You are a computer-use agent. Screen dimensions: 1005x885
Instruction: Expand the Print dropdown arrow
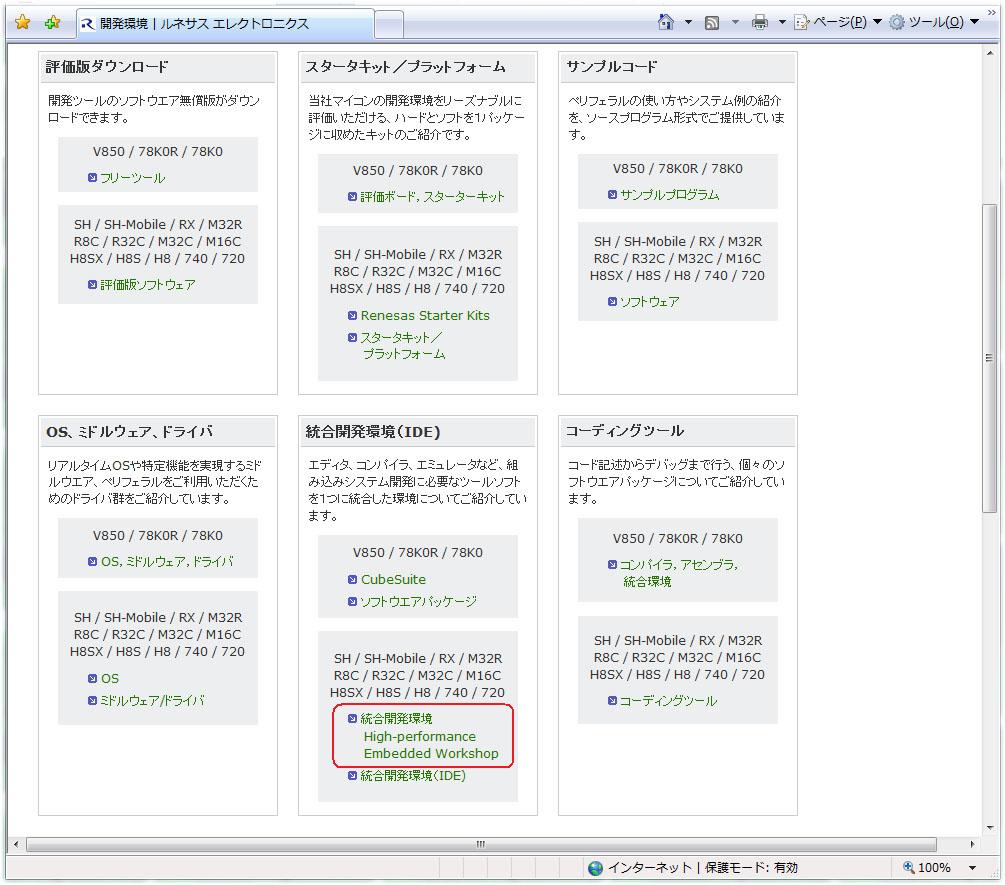782,22
